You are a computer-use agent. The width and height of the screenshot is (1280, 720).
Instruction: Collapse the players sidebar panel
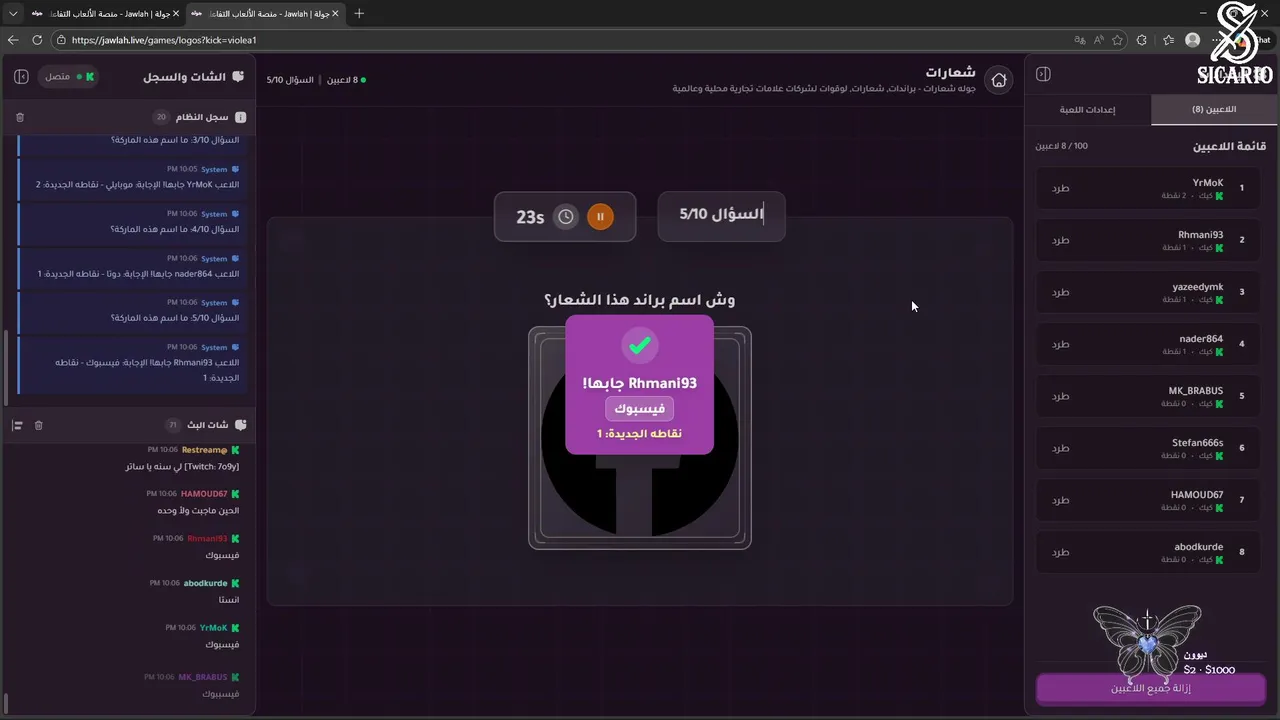[1043, 74]
